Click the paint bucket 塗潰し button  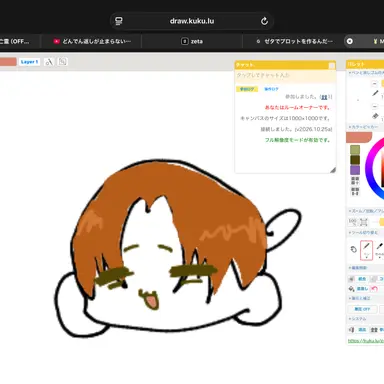pyautogui.click(x=359, y=289)
